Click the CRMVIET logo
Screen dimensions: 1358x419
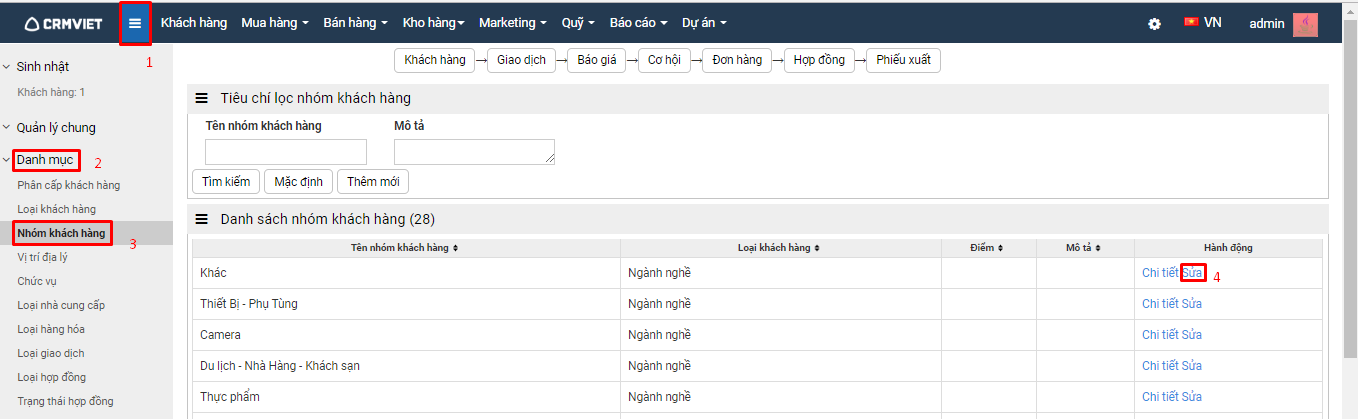(x=63, y=23)
